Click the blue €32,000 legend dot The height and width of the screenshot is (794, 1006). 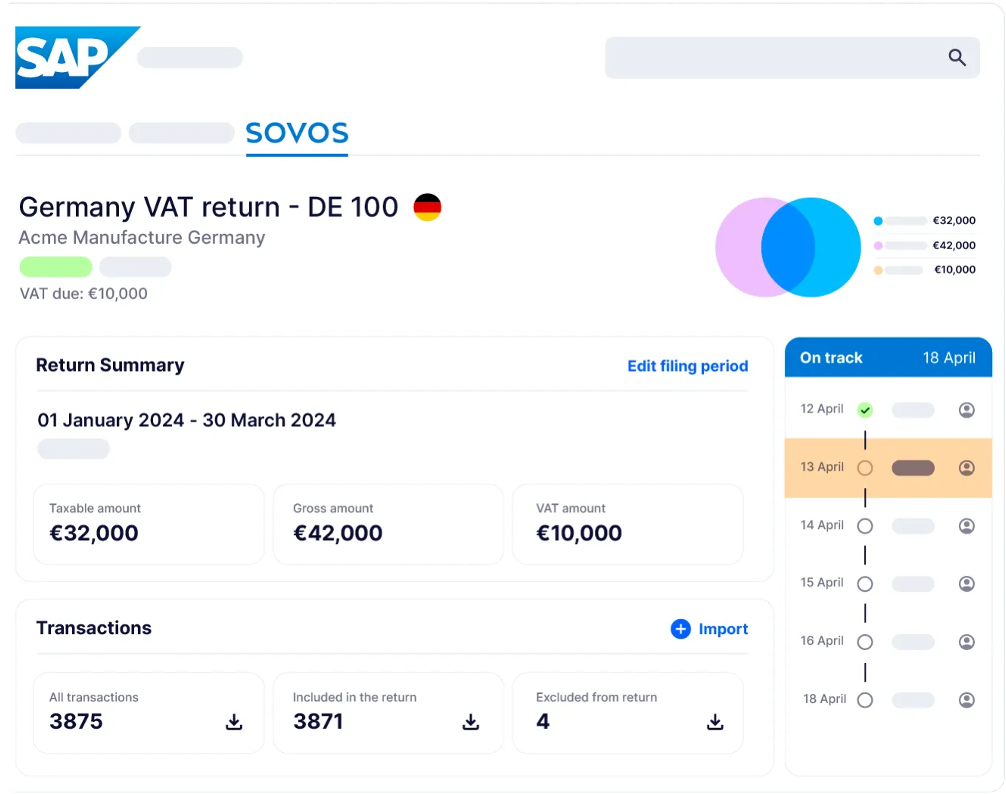[878, 221]
